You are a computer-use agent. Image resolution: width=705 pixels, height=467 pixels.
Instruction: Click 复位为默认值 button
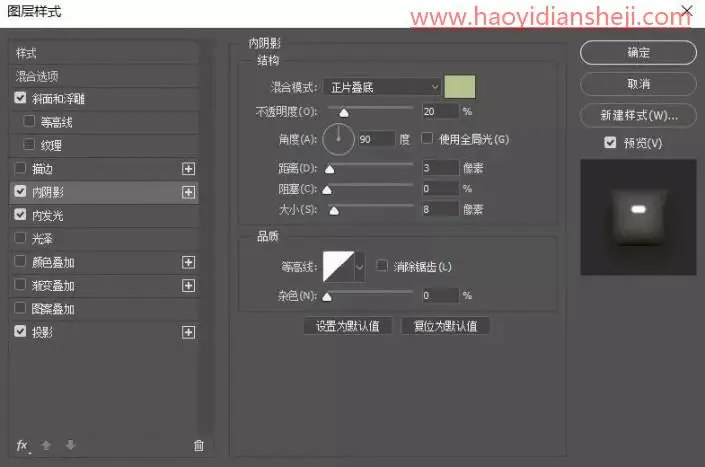pyautogui.click(x=445, y=326)
